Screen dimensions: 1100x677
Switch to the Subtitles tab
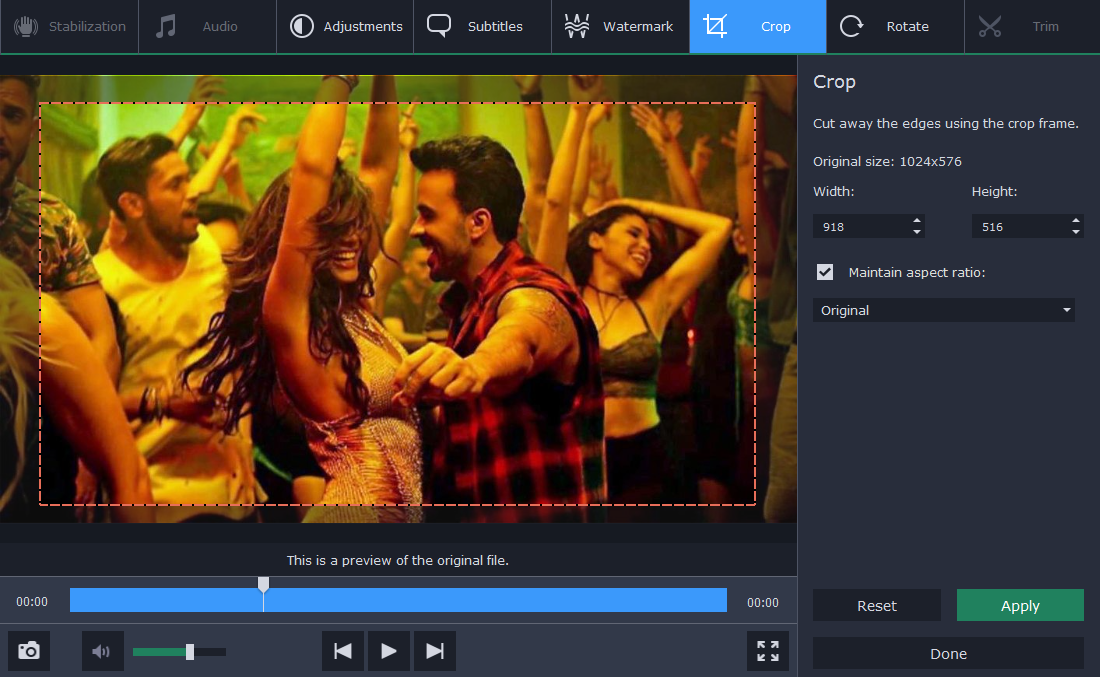[482, 26]
